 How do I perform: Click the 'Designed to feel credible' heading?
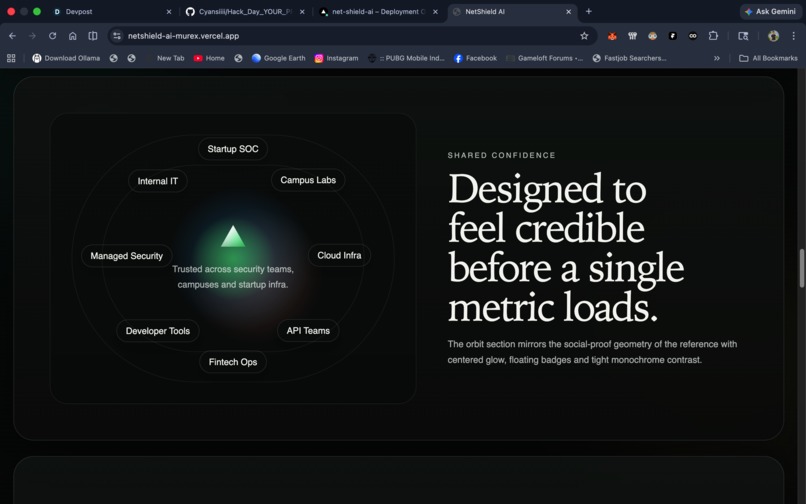click(565, 248)
